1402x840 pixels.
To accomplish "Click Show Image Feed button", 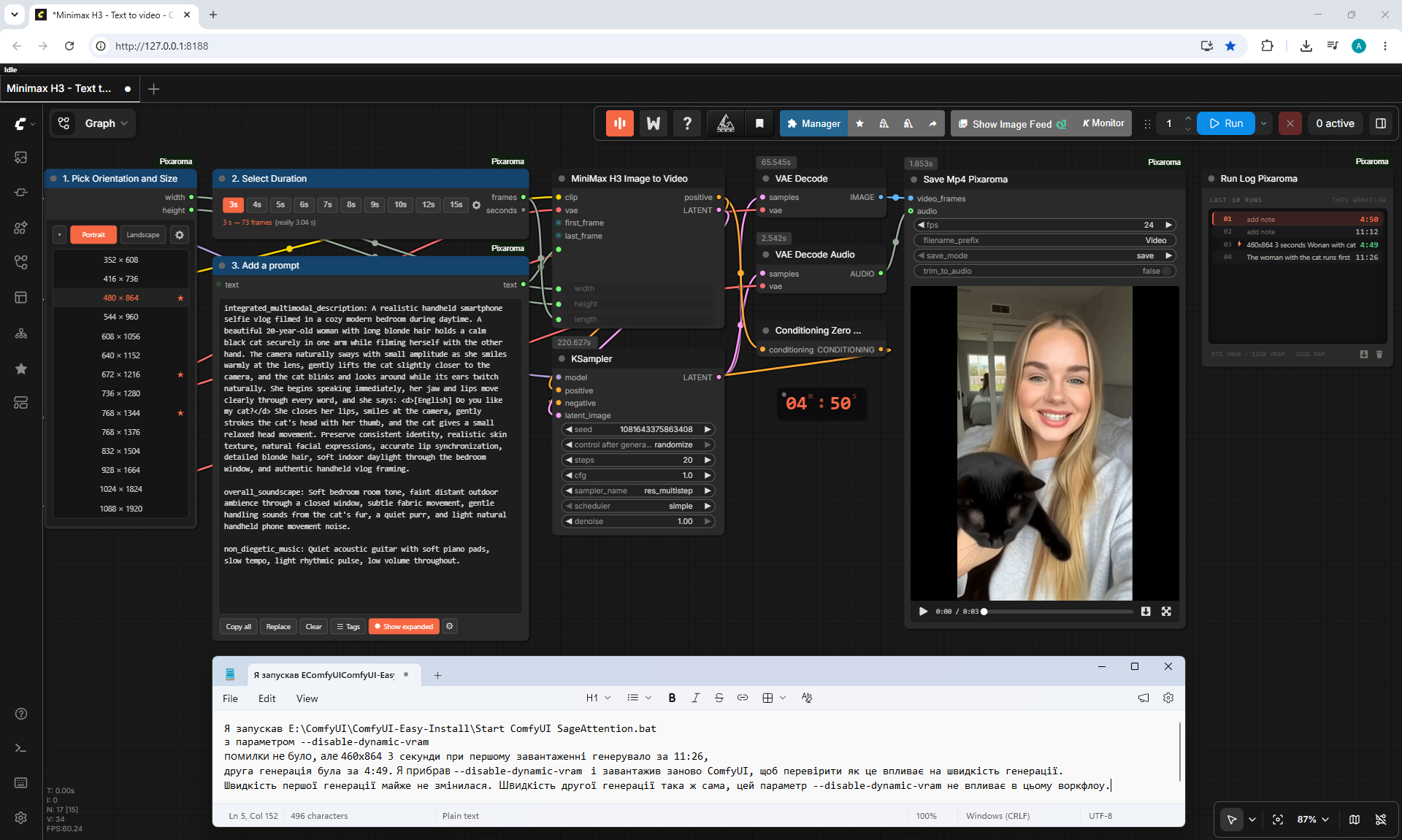I will 1013,124.
